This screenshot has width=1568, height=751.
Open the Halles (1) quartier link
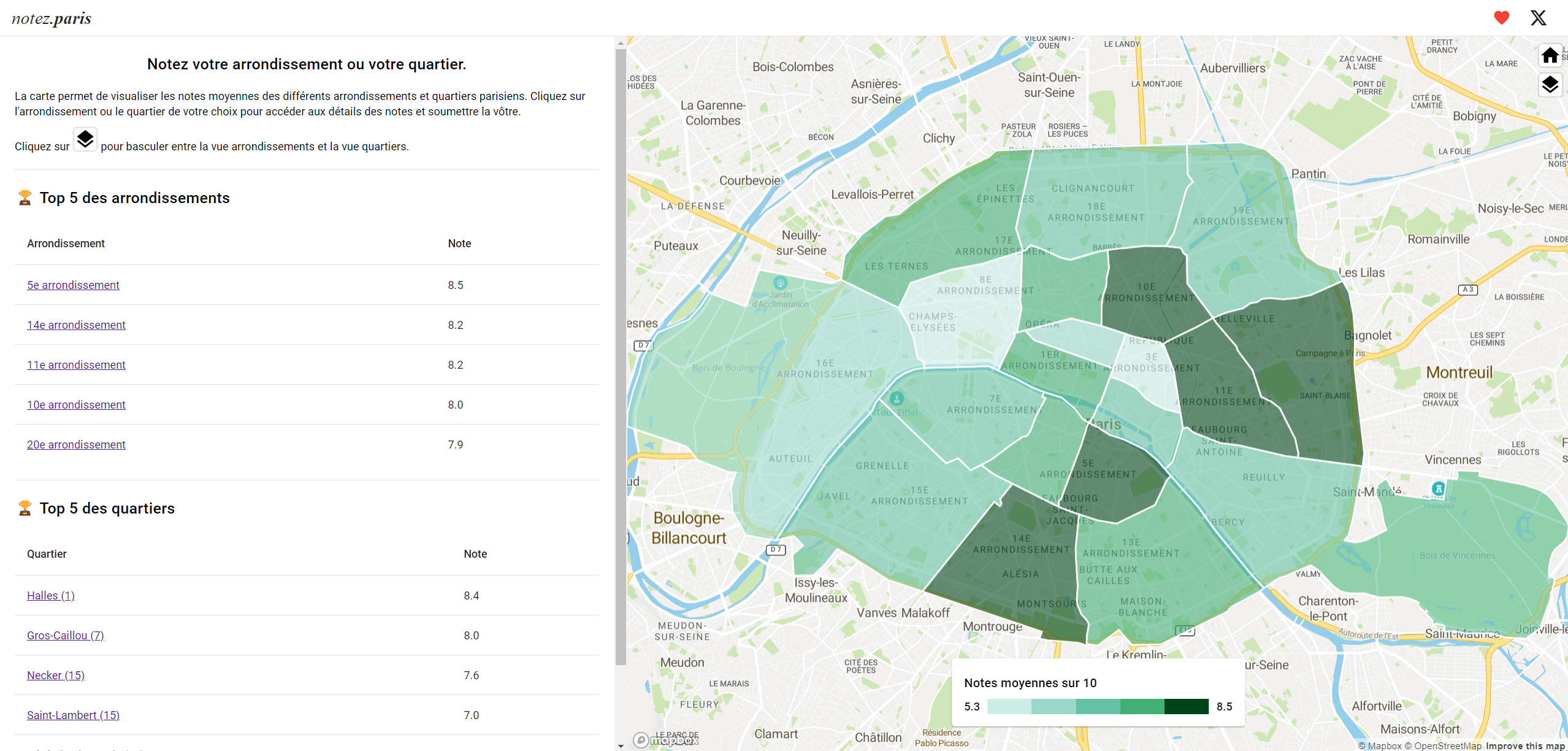coord(51,595)
